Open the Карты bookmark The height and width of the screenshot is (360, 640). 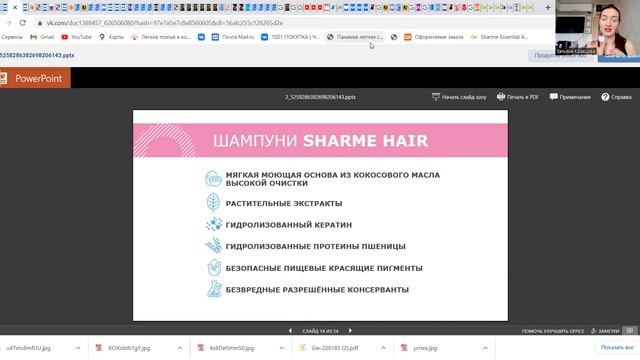pyautogui.click(x=111, y=37)
